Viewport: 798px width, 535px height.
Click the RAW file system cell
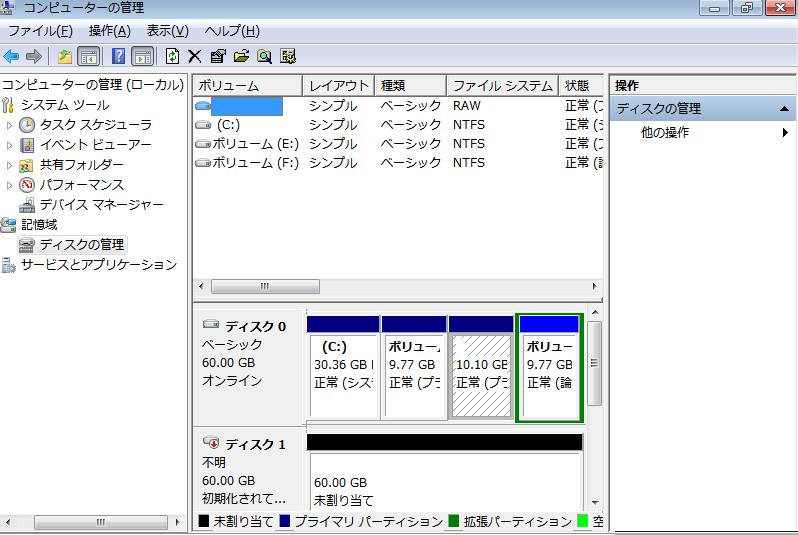coord(467,106)
